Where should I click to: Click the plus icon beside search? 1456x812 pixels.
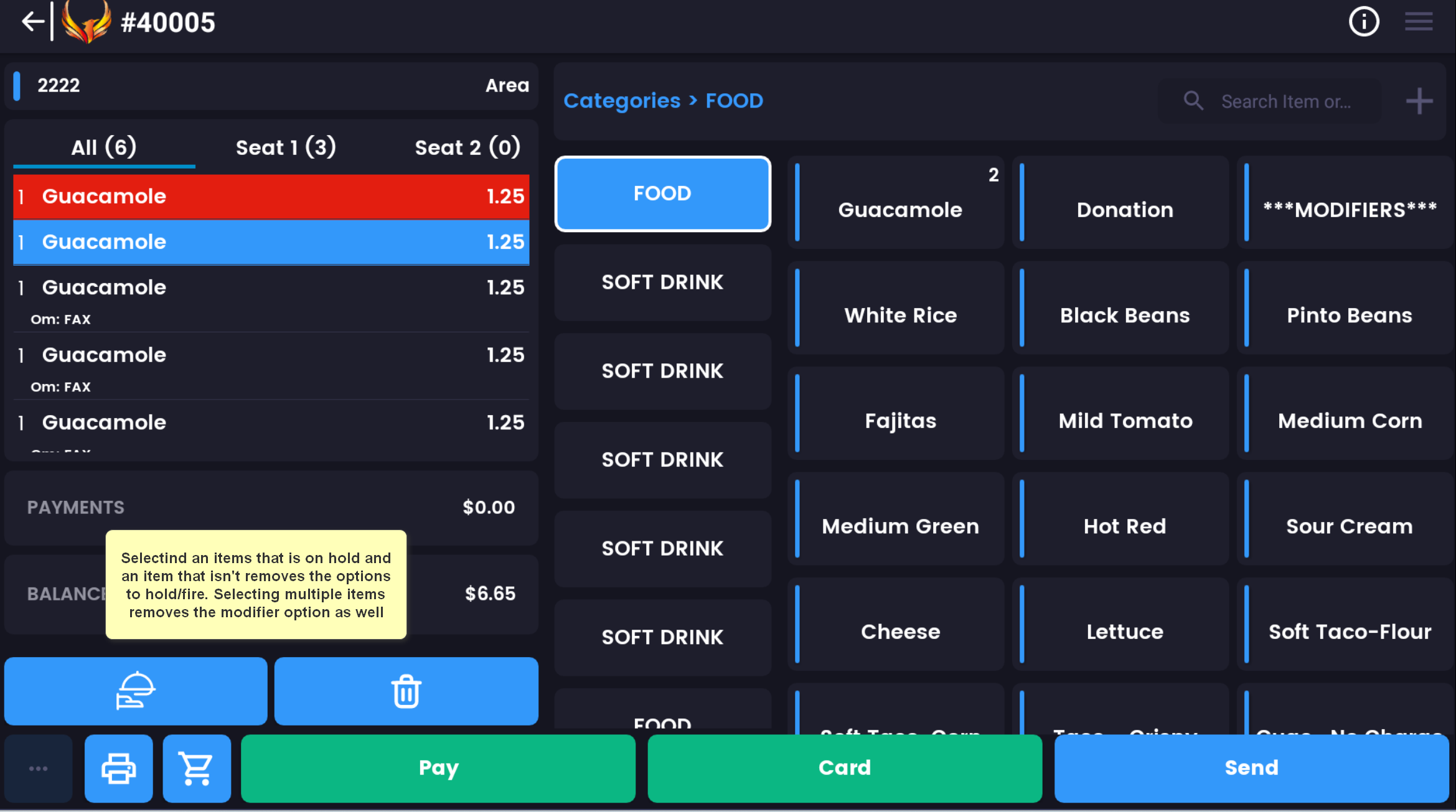(1419, 101)
